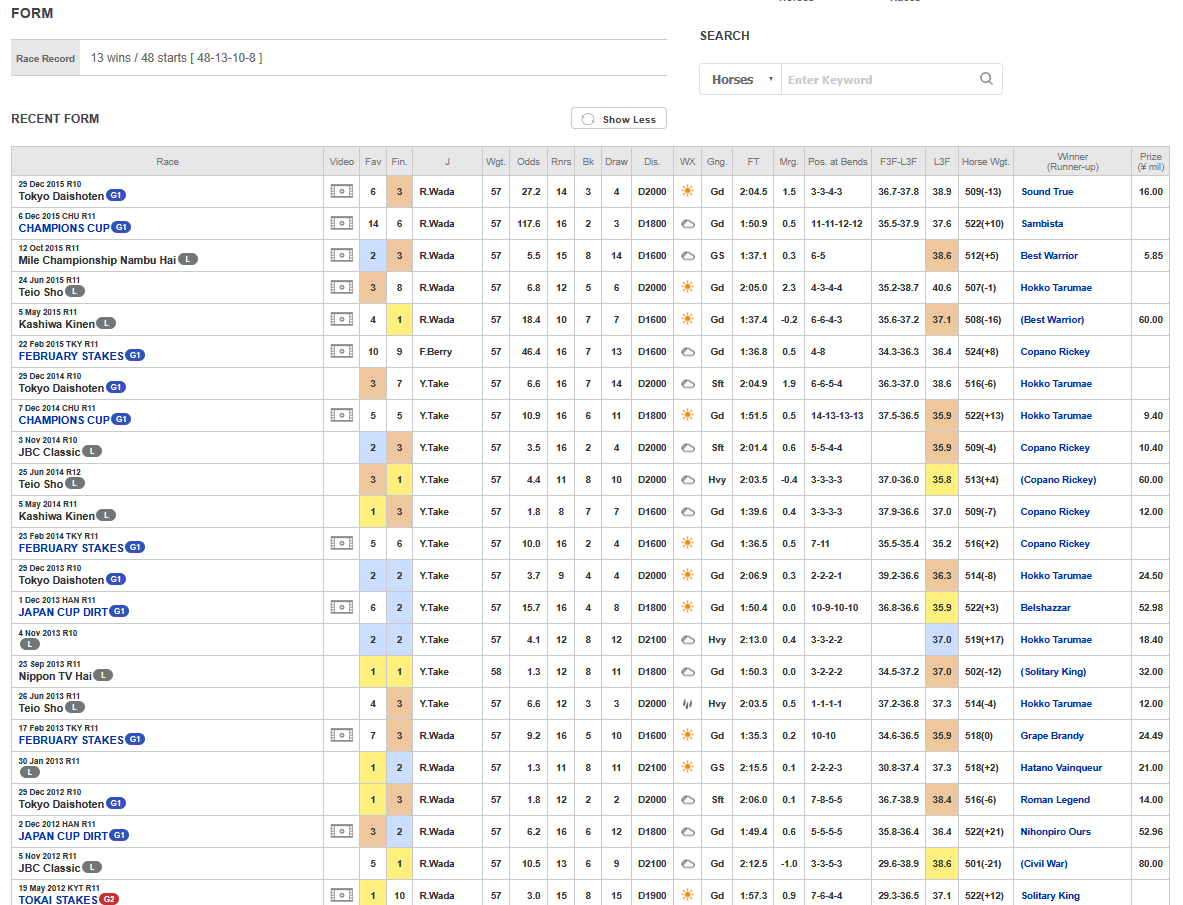Play video for 2 Dec 2012 Japan Cup Dirt
The image size is (1183, 905).
click(x=341, y=832)
